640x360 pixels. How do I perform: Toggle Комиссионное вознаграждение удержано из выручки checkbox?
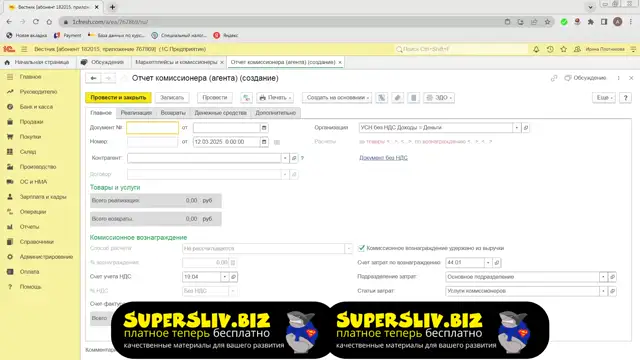(361, 248)
